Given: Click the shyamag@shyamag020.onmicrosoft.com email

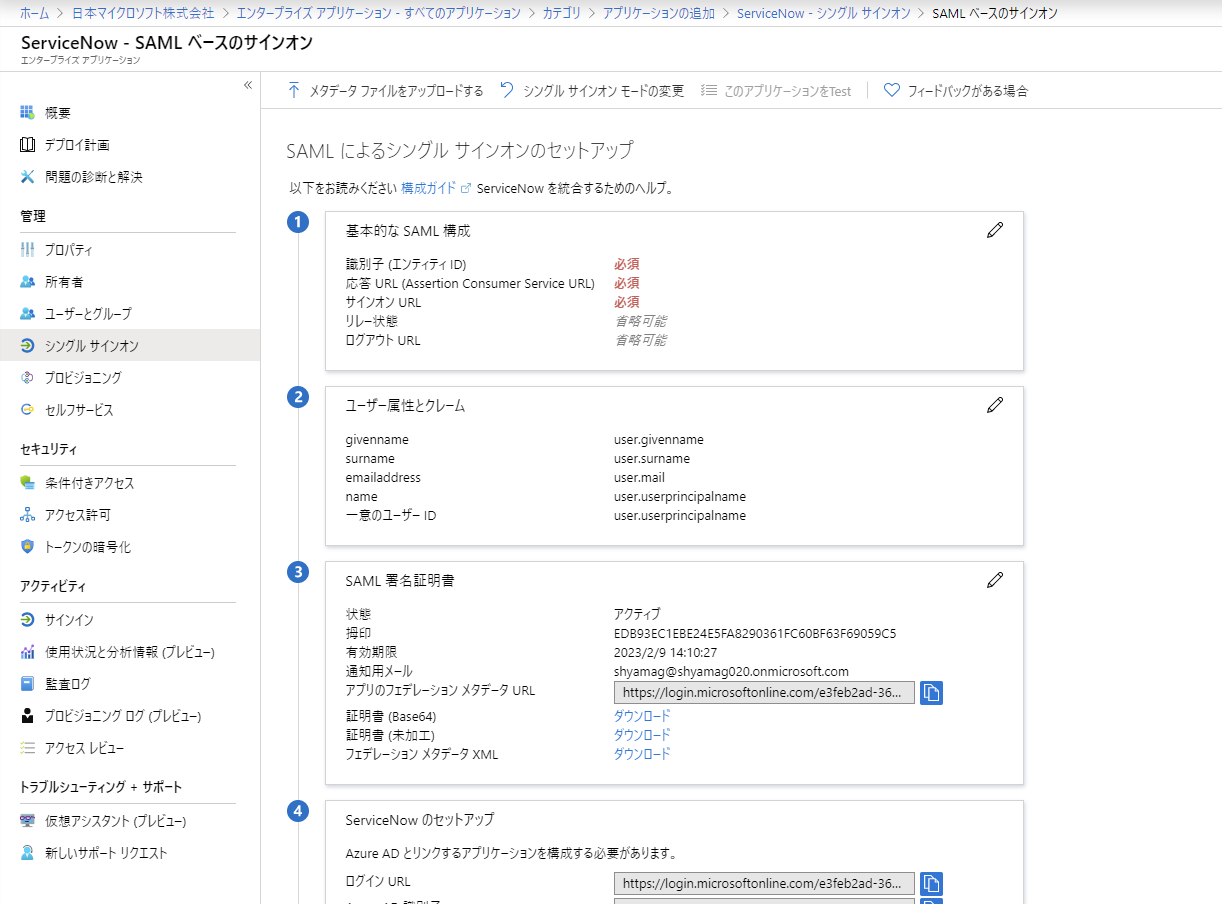Looking at the screenshot, I should [x=731, y=672].
